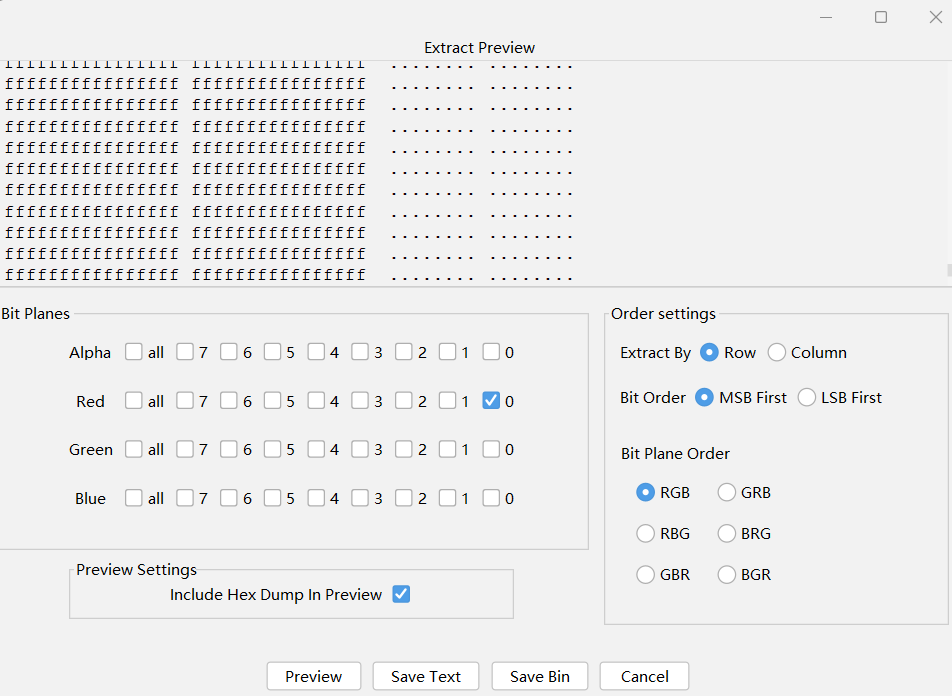Select BGR bit plane order

click(x=727, y=574)
